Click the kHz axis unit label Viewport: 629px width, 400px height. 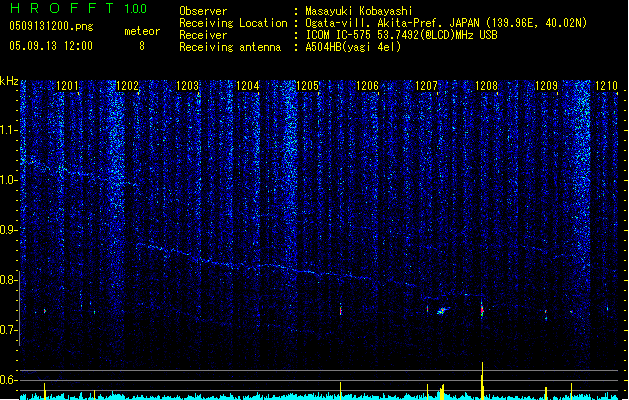(9, 81)
